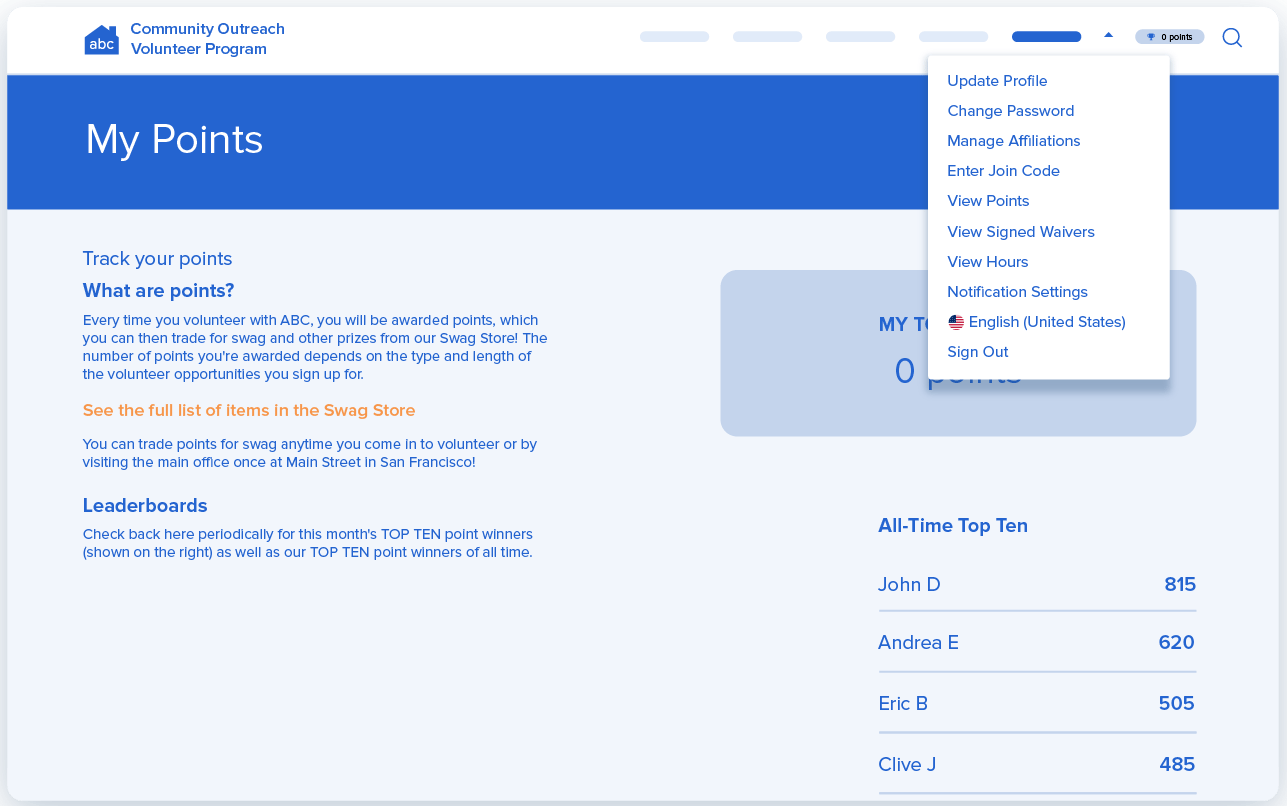
Task: Open the search magnifier icon
Action: (1232, 38)
